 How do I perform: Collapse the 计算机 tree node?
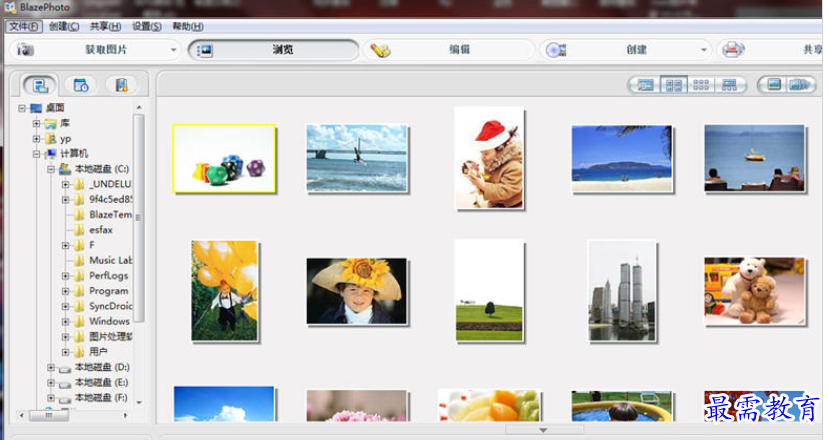tap(36, 154)
